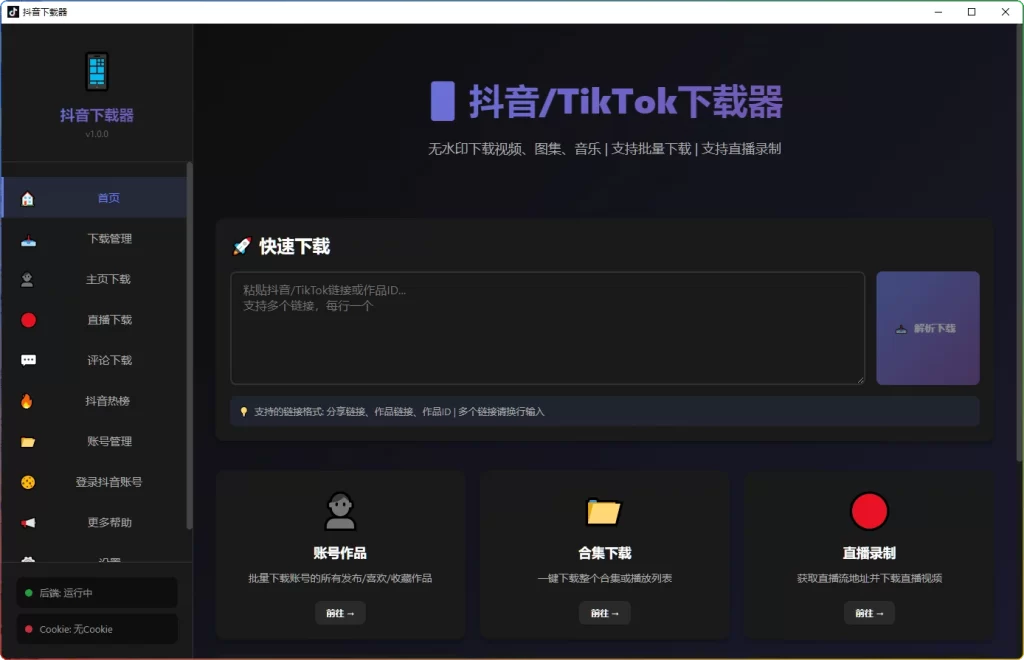This screenshot has height=660, width=1024.
Task: Select the 主页下载 person icon
Action: (x=29, y=279)
